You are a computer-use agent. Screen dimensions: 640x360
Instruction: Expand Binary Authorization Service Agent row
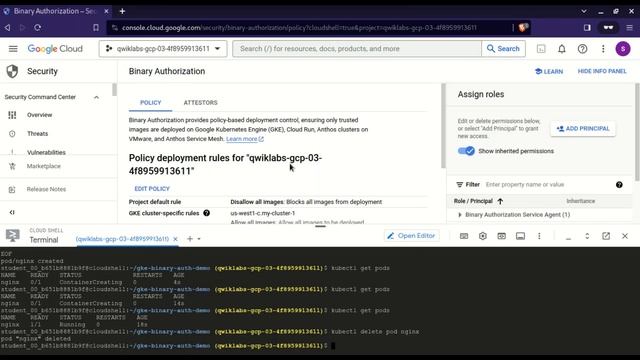pyautogui.click(x=460, y=215)
